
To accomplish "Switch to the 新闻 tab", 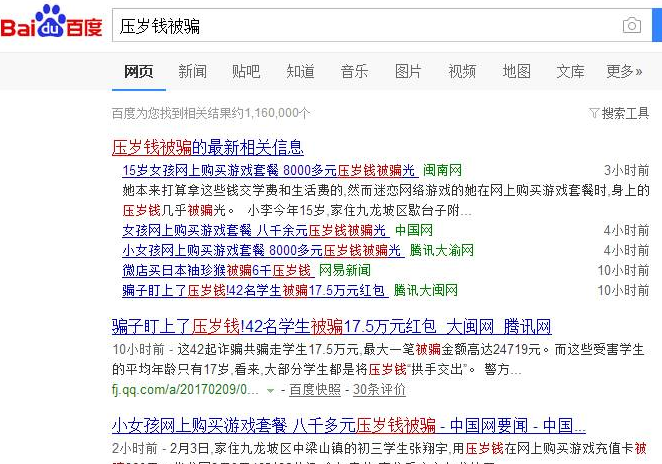I will point(192,71).
